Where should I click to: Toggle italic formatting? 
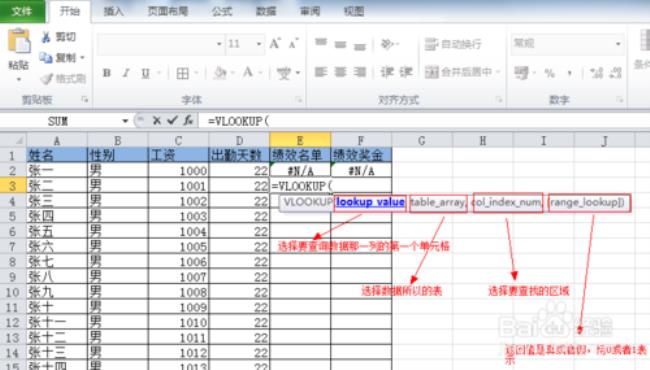tap(126, 73)
